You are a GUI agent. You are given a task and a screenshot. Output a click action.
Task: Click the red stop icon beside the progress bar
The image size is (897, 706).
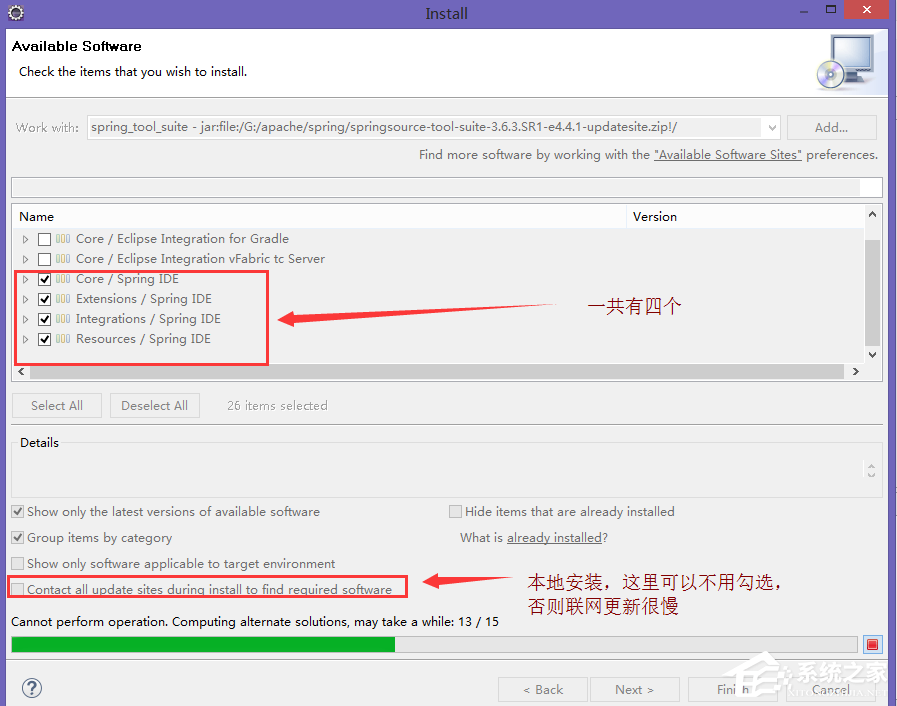pyautogui.click(x=873, y=643)
